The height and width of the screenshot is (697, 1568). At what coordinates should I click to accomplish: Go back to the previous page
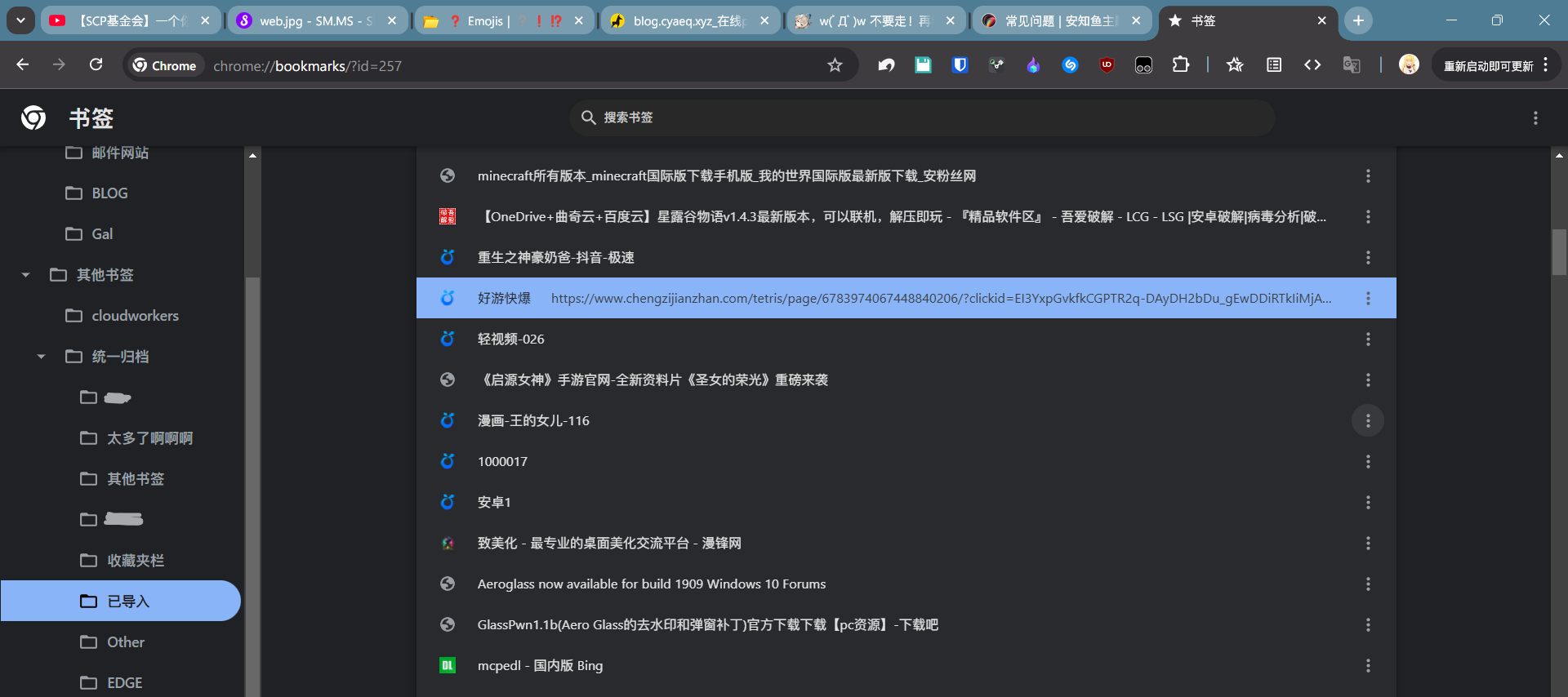pos(23,64)
